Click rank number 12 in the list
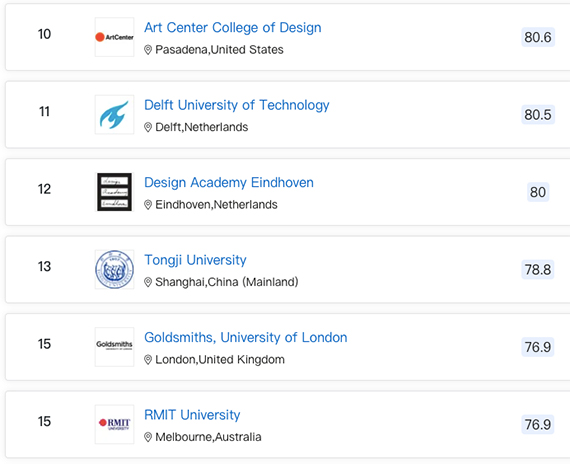 pos(44,189)
